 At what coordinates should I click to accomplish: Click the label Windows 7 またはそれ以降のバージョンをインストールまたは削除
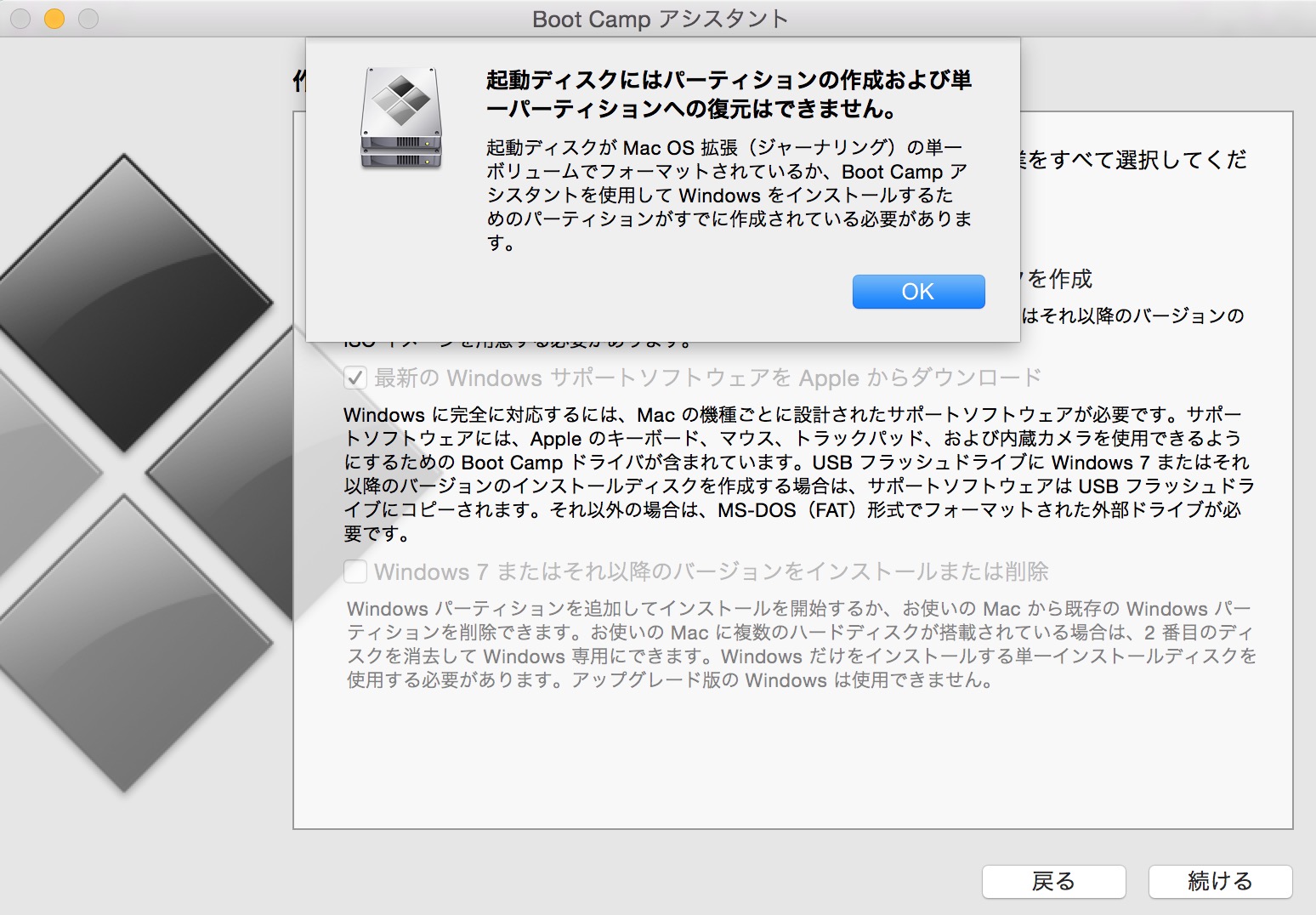point(712,571)
